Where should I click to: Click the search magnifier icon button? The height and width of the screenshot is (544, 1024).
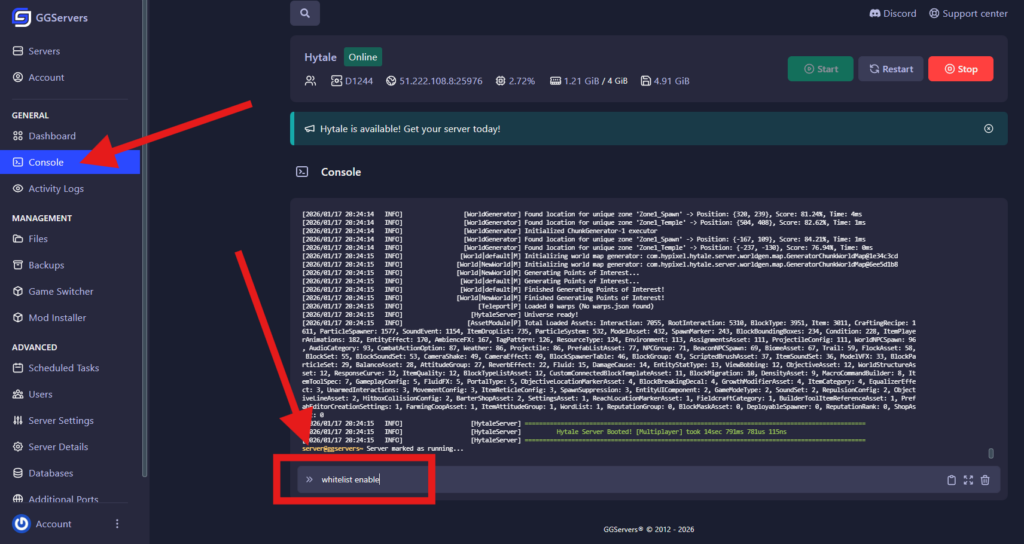click(x=305, y=13)
